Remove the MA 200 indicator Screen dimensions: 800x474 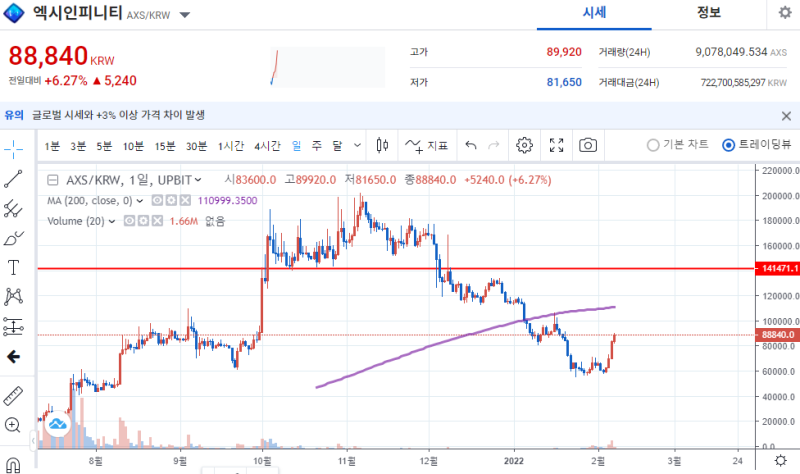pos(185,201)
